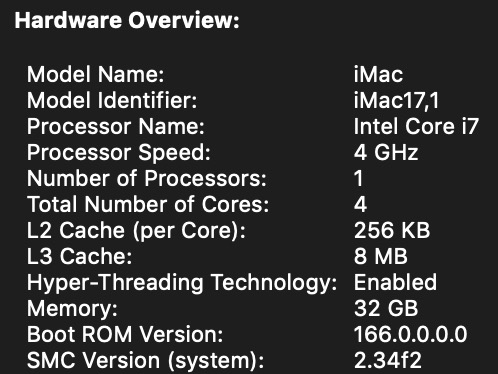This screenshot has height=374, width=498.
Task: Select the Hyper-Threading Technology label
Action: tap(182, 283)
